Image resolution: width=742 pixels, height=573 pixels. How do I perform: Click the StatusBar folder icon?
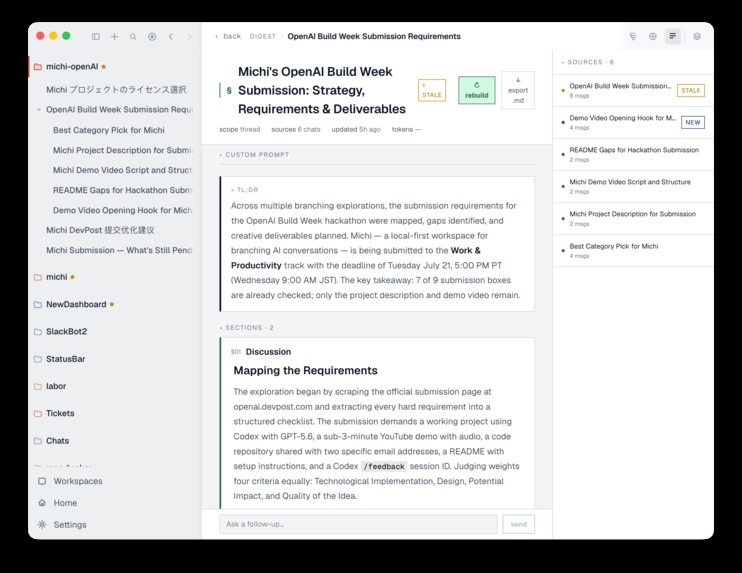click(38, 359)
